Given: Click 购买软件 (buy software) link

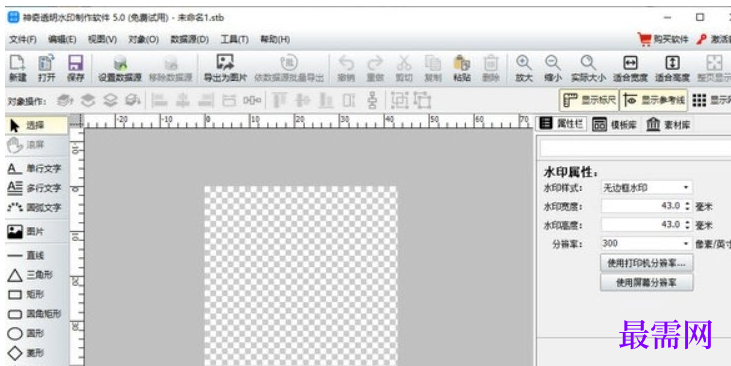Looking at the screenshot, I should (x=663, y=40).
